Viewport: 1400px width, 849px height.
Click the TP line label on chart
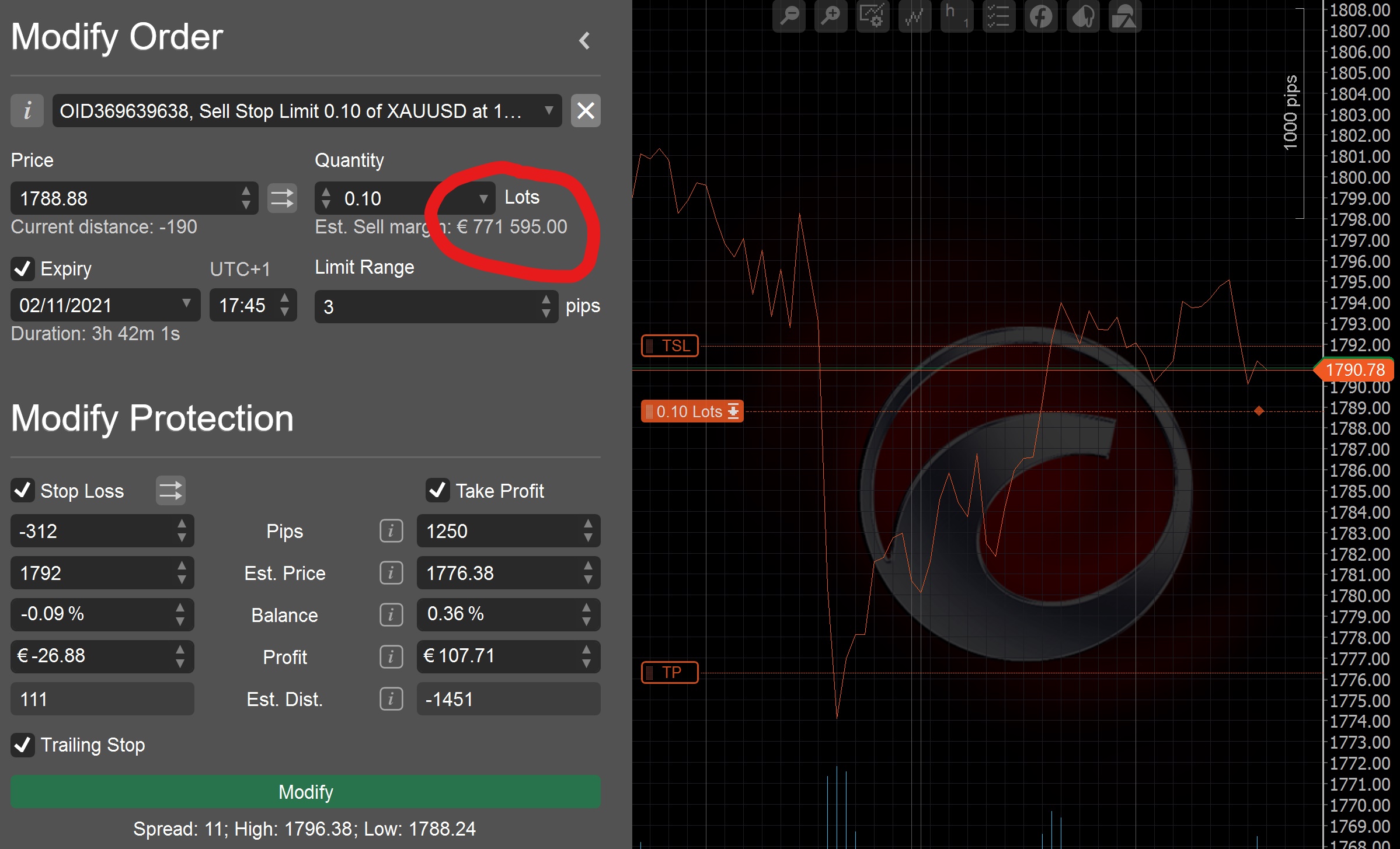tap(670, 672)
